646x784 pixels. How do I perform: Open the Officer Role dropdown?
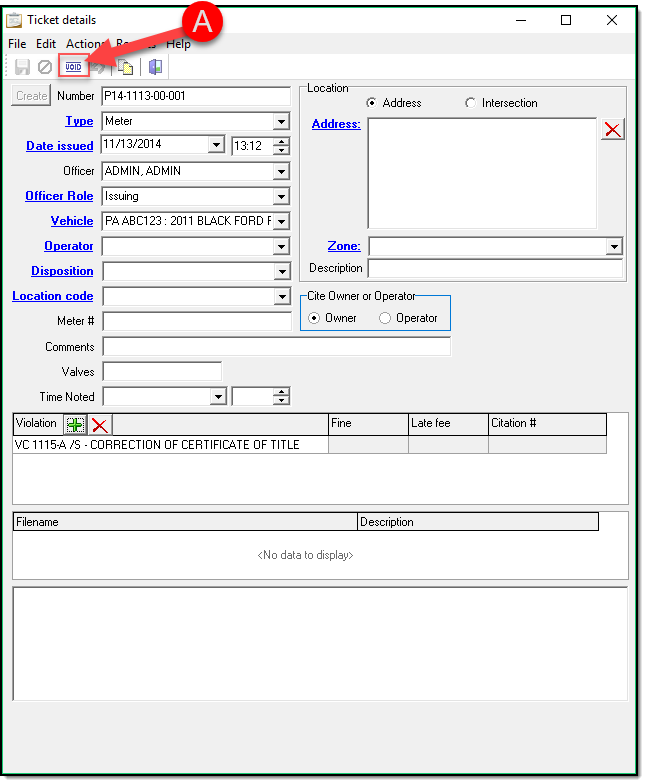tap(281, 197)
